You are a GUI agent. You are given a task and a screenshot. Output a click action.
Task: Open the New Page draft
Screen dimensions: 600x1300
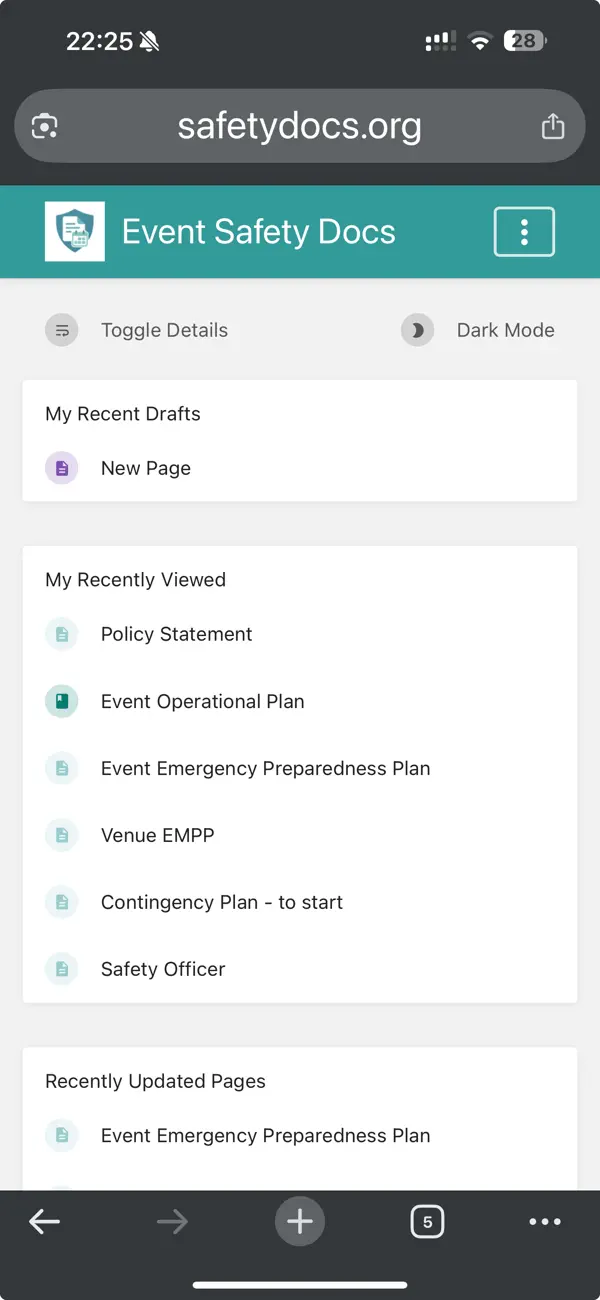pos(146,468)
